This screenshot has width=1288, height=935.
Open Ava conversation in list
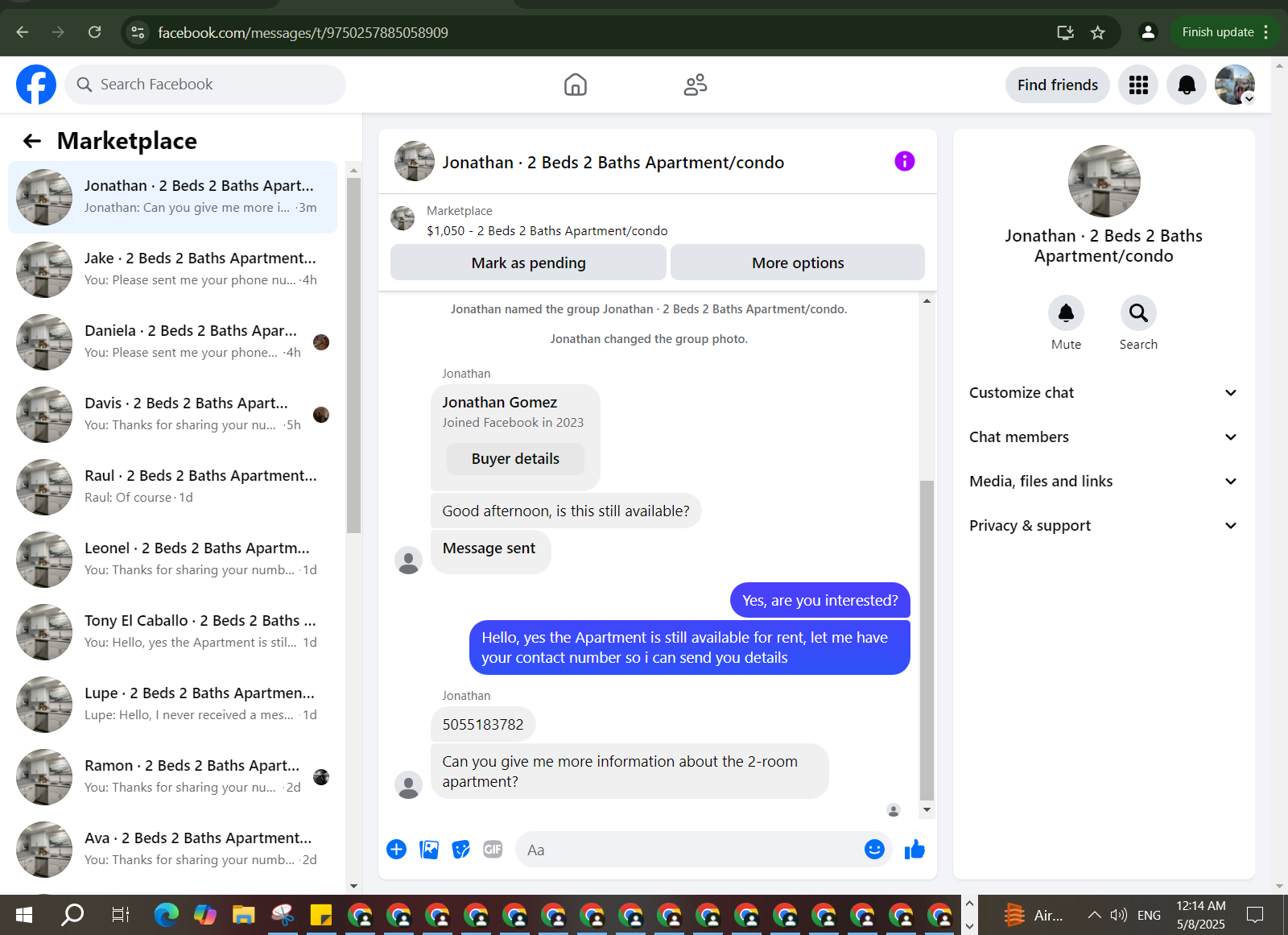[173, 850]
